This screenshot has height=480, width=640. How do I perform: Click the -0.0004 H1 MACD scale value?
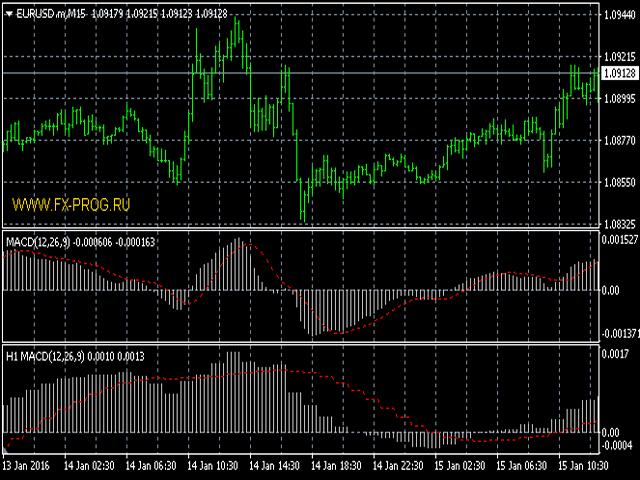coord(619,444)
